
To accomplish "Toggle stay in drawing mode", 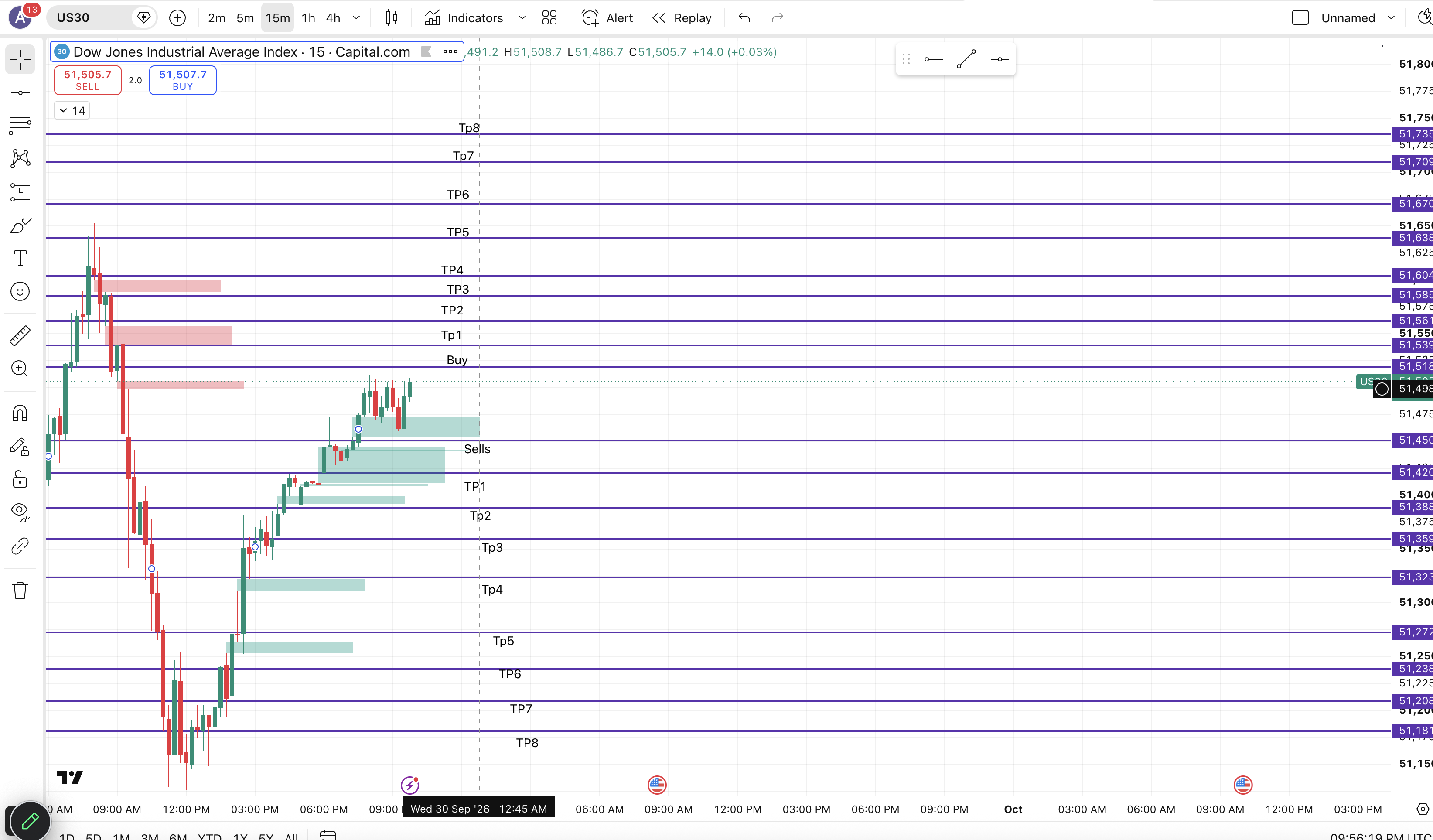I will pyautogui.click(x=20, y=447).
